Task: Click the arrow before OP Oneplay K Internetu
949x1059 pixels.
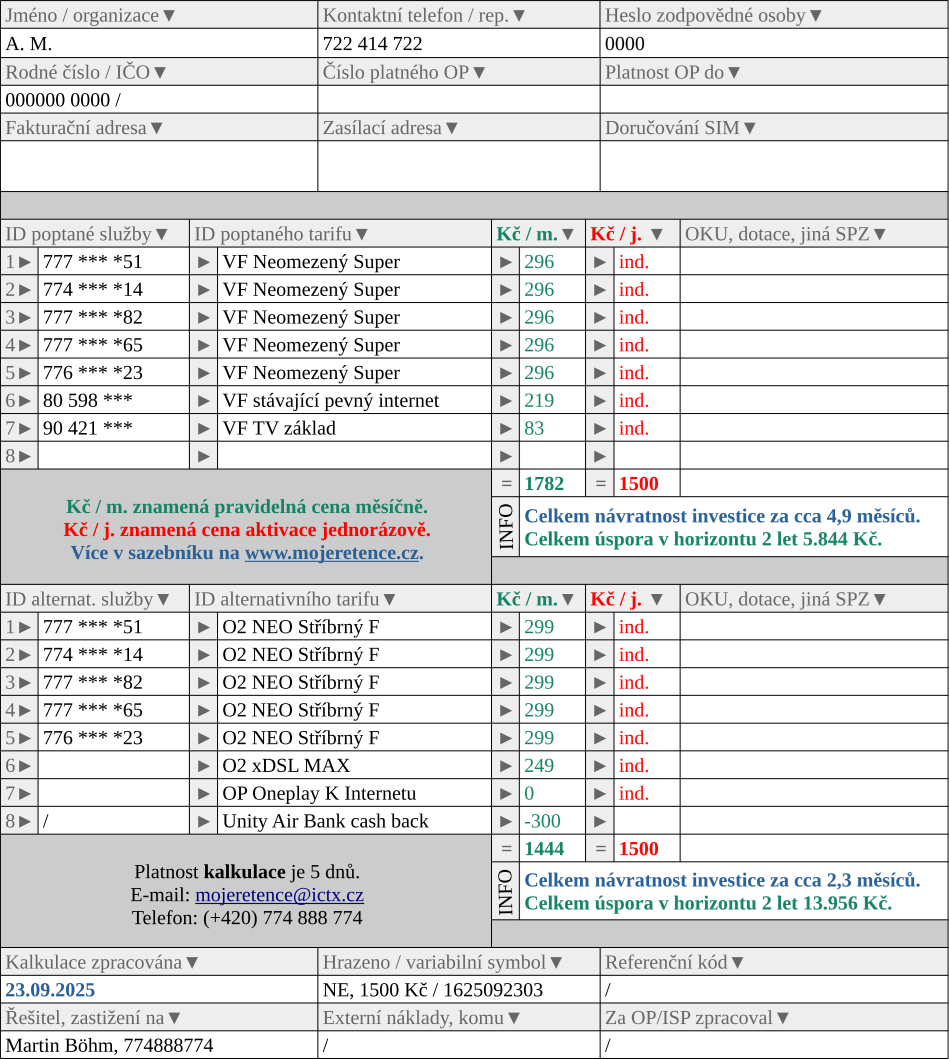Action: (204, 794)
